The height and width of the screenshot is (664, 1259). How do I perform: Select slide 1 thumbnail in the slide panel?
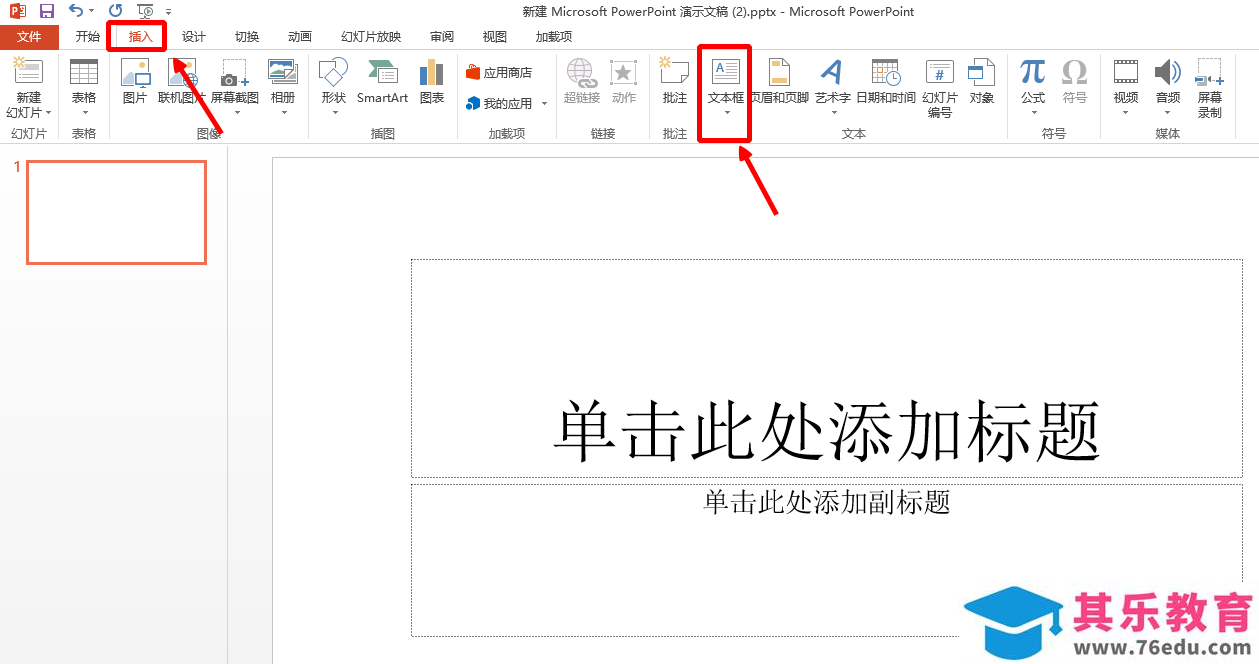click(116, 212)
